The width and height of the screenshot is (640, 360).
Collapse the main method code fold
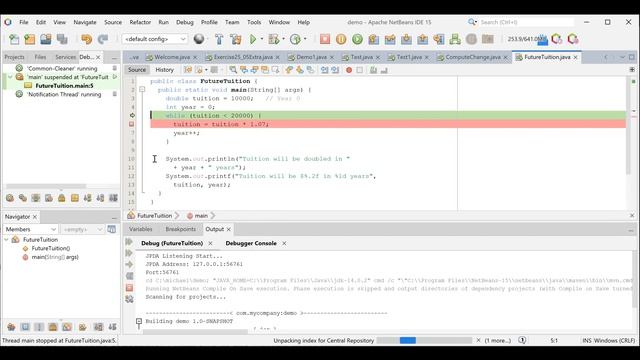click(142, 90)
